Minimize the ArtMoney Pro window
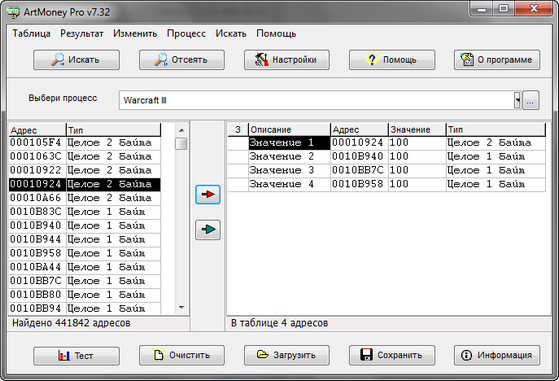 coord(481,9)
